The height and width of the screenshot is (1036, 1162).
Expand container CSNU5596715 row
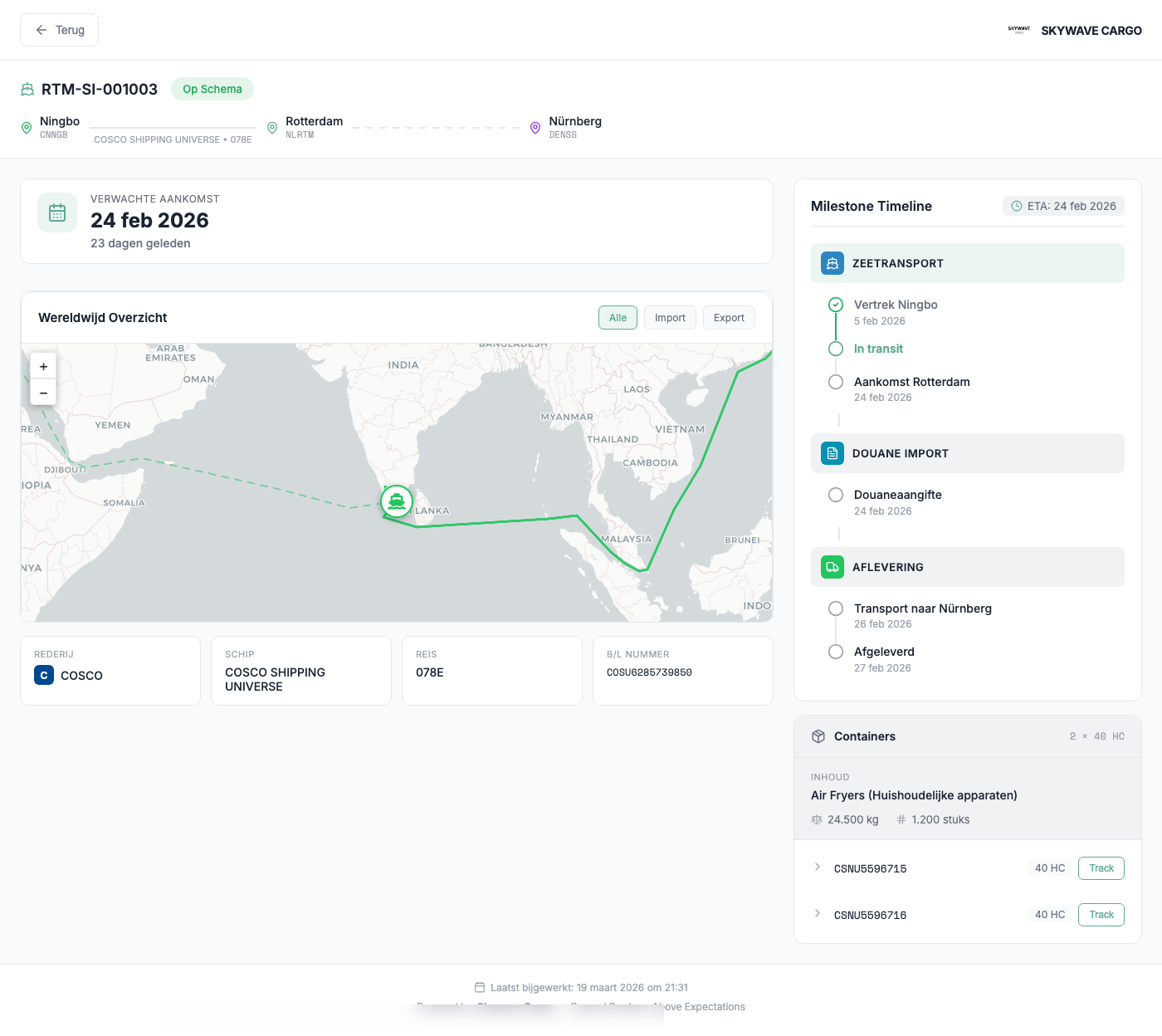pos(818,867)
